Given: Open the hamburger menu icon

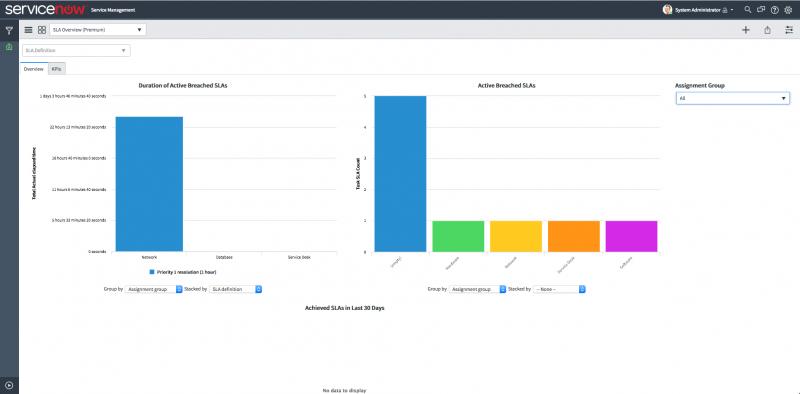Looking at the screenshot, I should [x=29, y=30].
